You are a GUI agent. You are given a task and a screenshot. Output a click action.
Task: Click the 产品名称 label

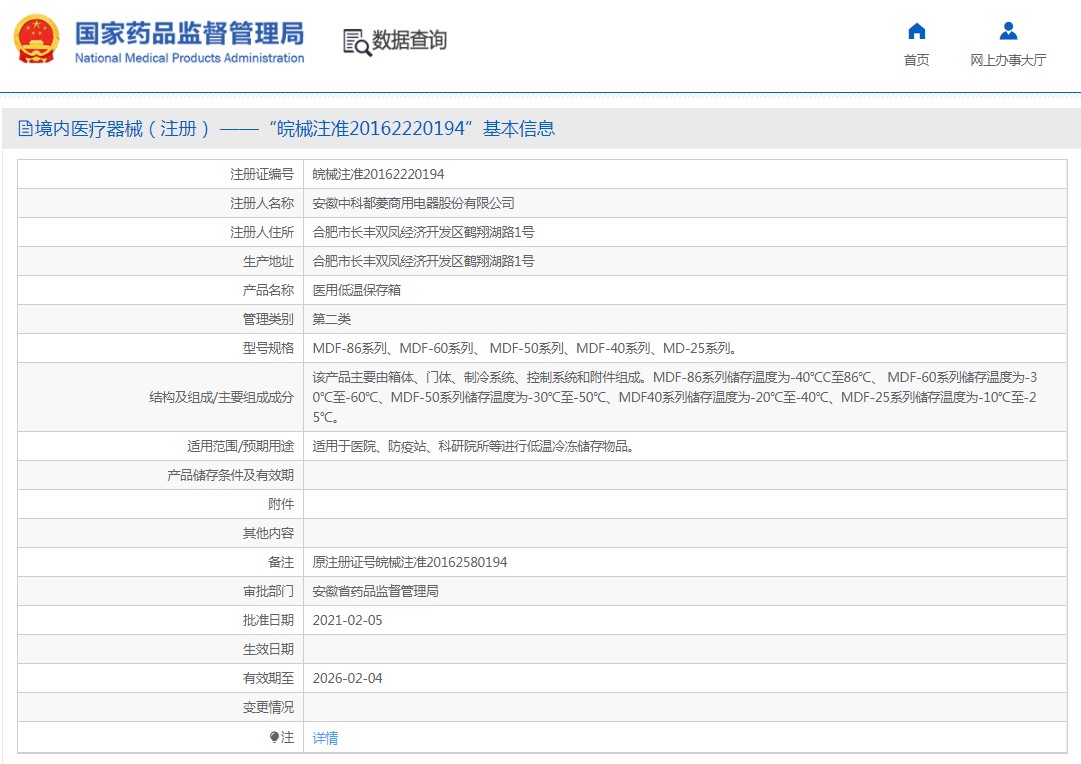268,290
